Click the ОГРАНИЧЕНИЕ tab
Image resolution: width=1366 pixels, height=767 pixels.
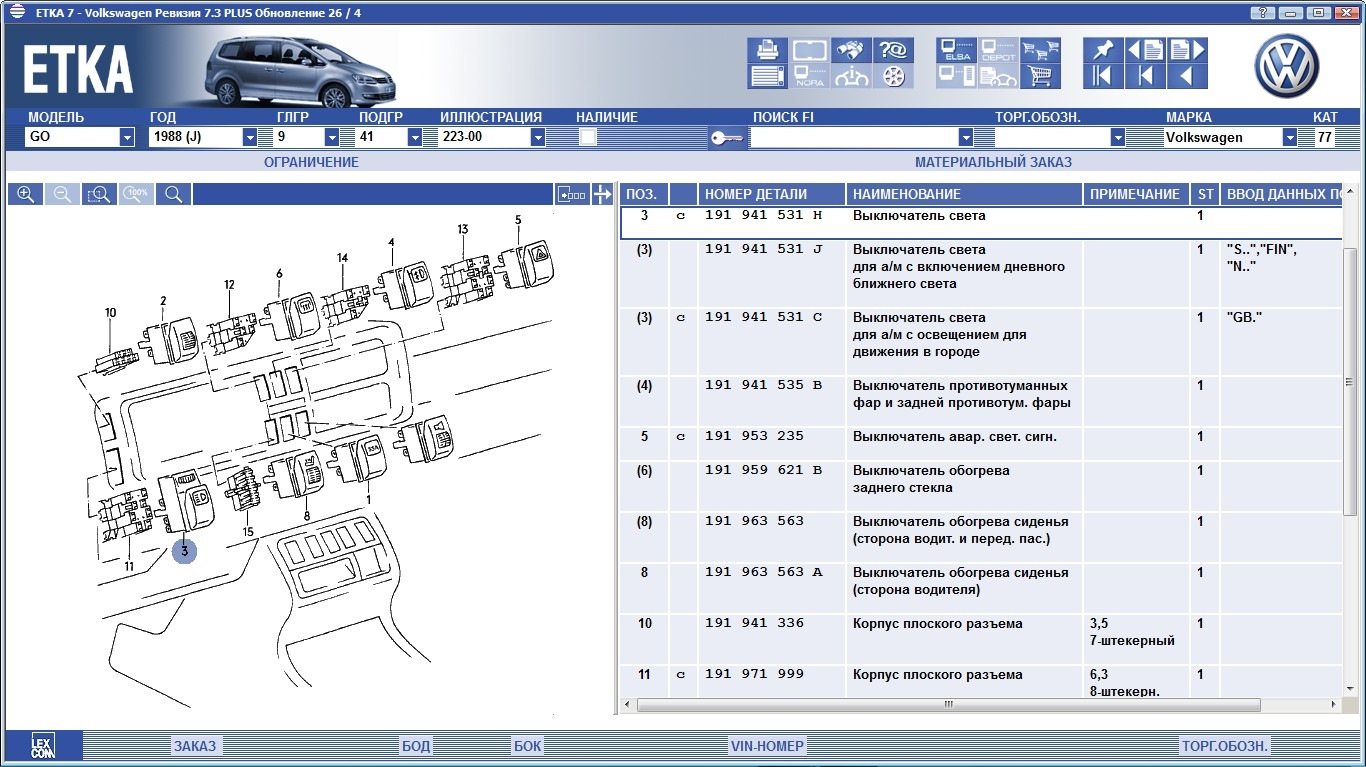311,162
